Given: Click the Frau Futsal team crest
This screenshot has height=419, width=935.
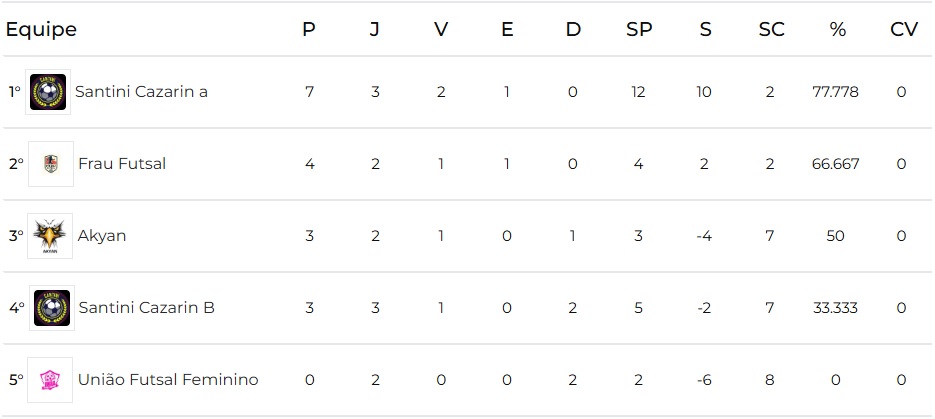Looking at the screenshot, I should pos(50,164).
